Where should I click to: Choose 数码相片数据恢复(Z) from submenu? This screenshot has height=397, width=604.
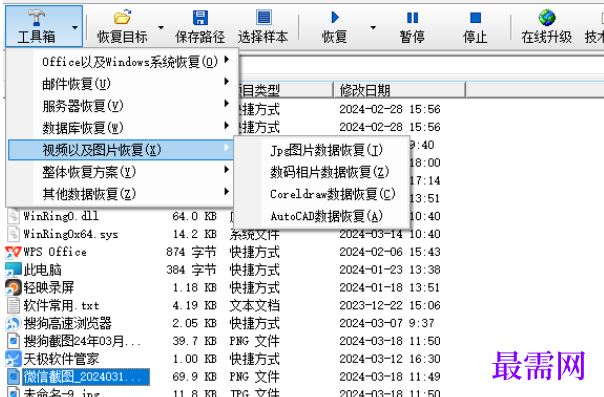tap(321, 172)
